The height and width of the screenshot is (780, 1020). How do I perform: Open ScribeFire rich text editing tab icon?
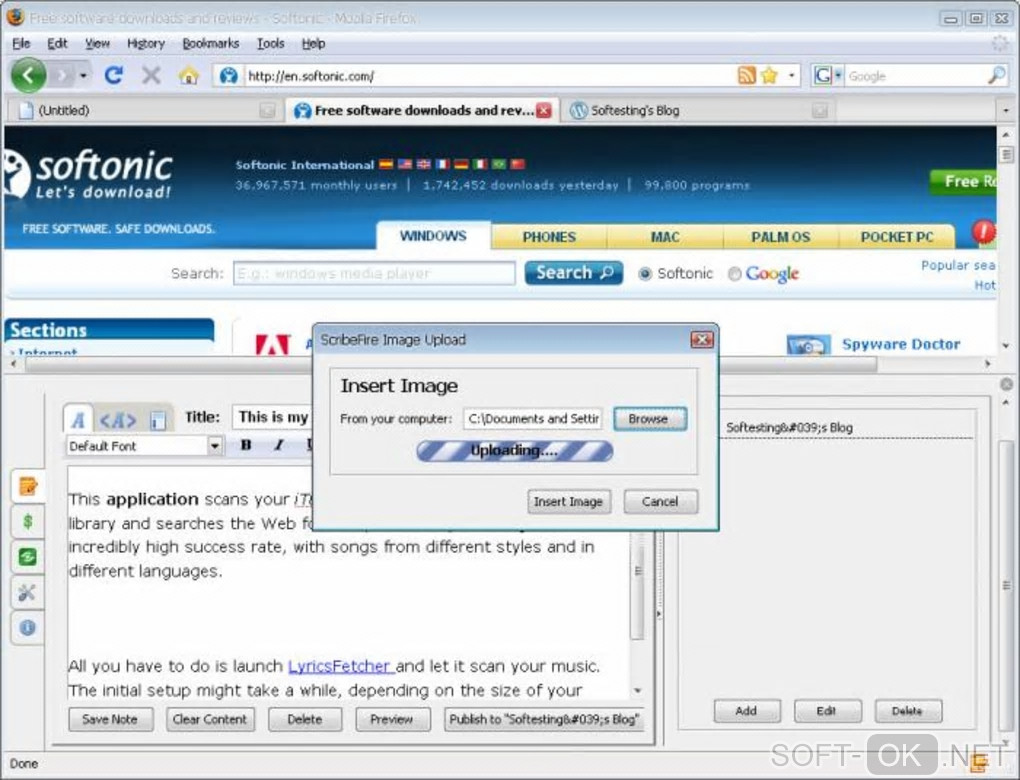78,420
